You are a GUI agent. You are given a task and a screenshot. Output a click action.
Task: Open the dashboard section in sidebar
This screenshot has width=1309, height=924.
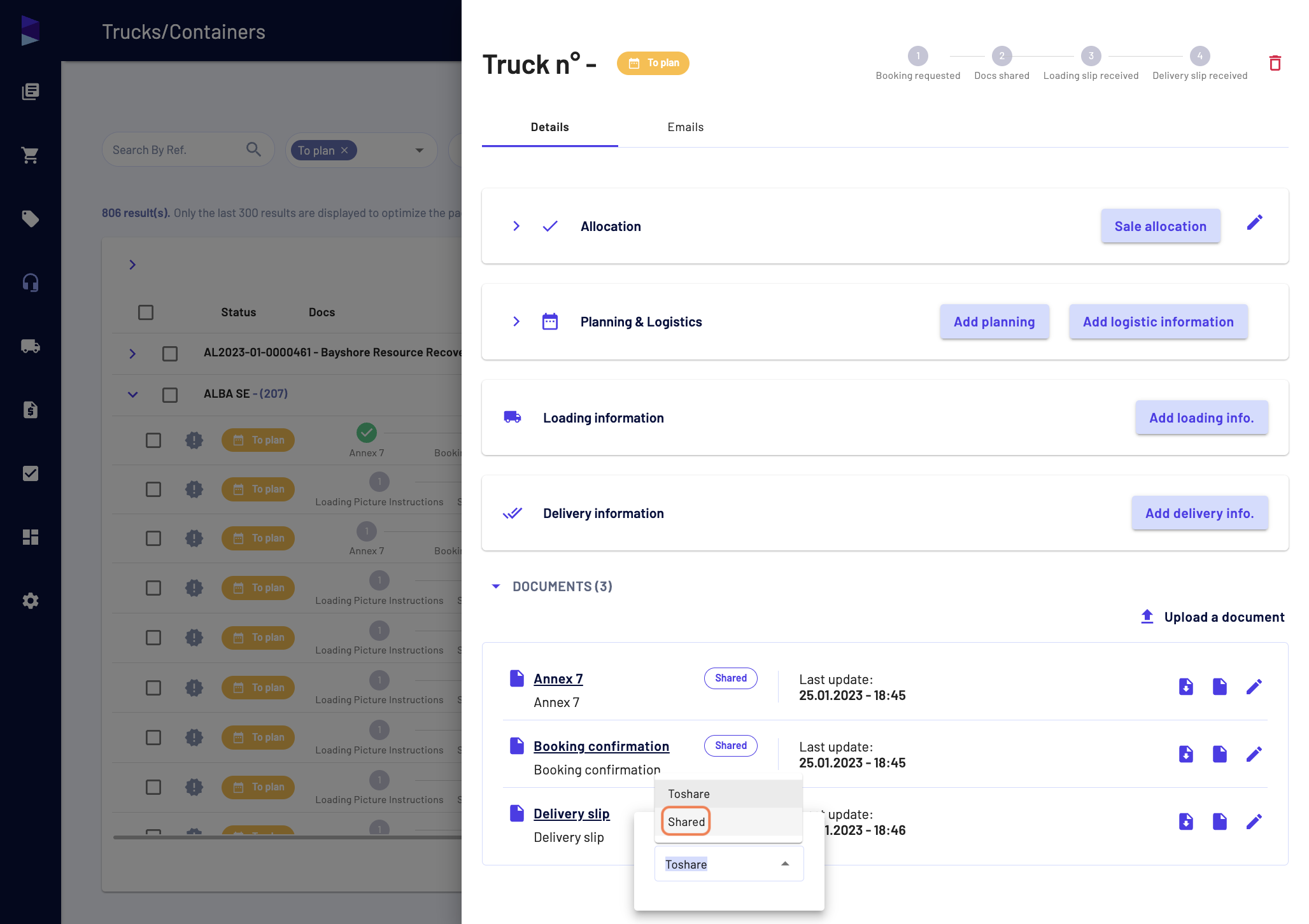(x=30, y=537)
